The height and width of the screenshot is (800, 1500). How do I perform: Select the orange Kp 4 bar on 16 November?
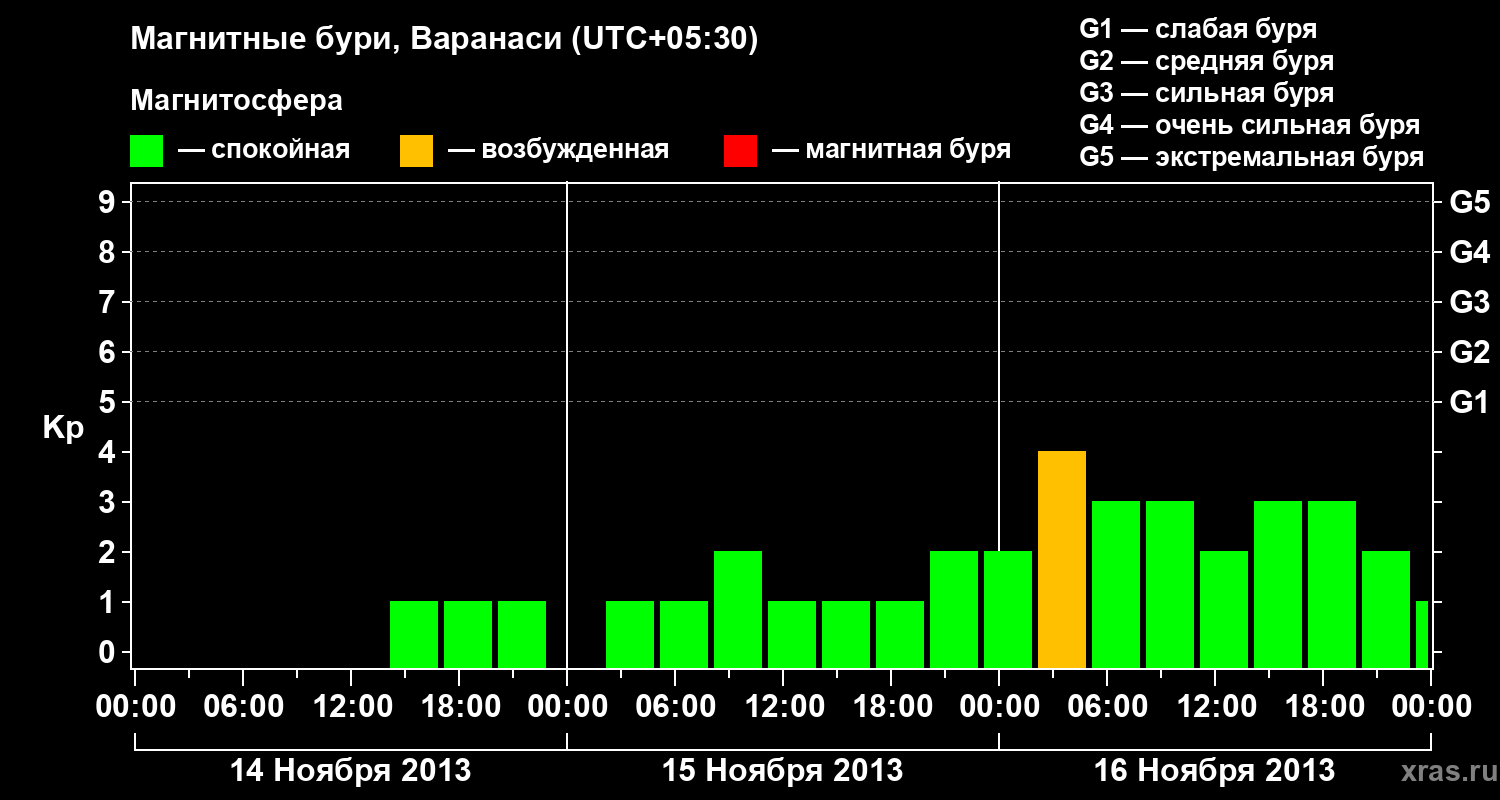pos(1062,560)
